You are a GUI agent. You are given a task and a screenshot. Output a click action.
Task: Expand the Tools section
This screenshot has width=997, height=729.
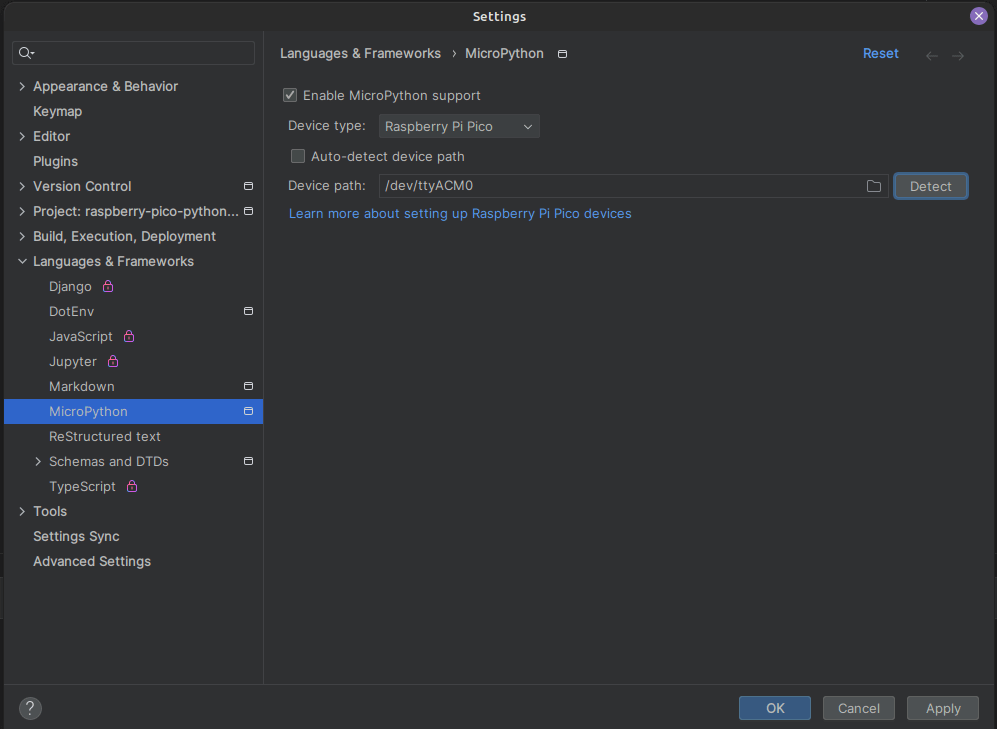pos(22,511)
